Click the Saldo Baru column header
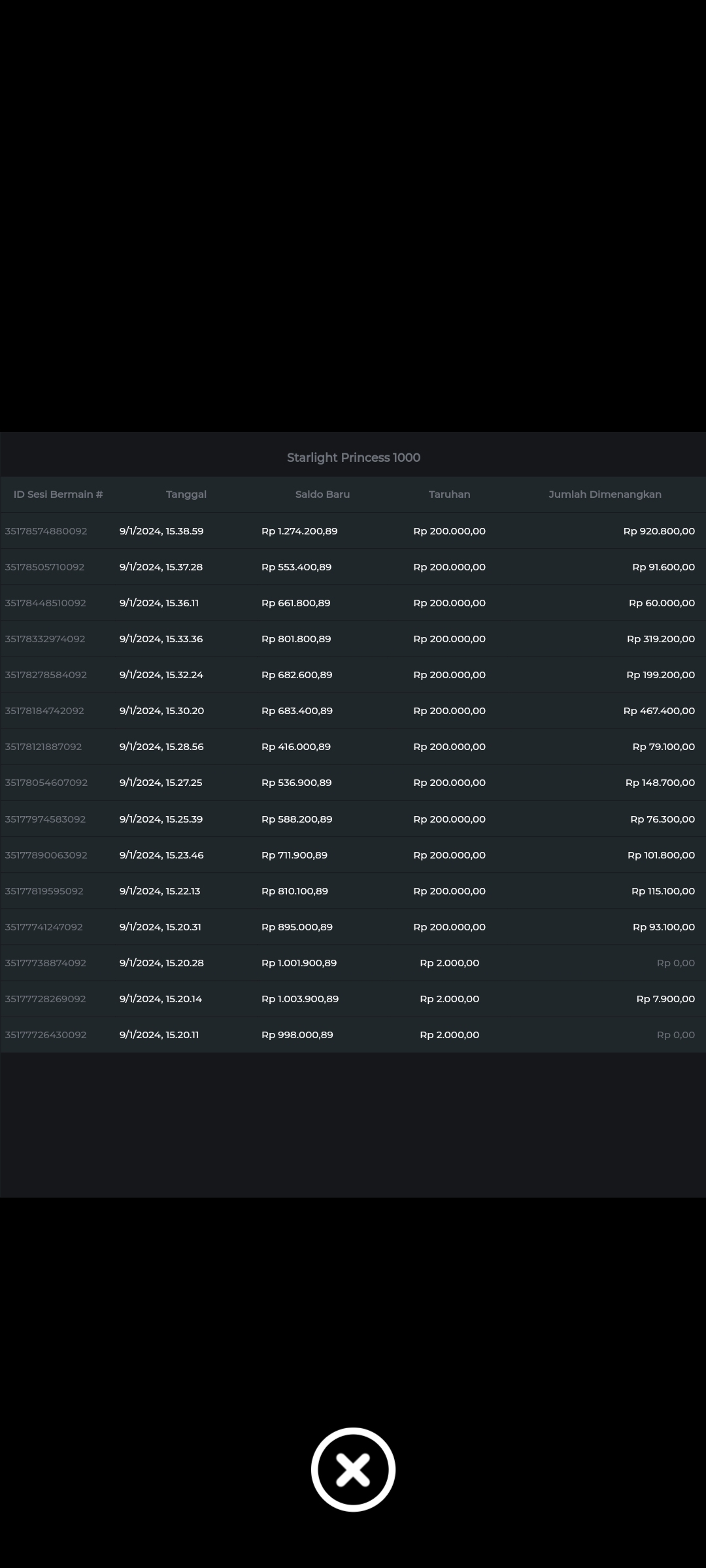Viewport: 706px width, 1568px height. click(322, 495)
